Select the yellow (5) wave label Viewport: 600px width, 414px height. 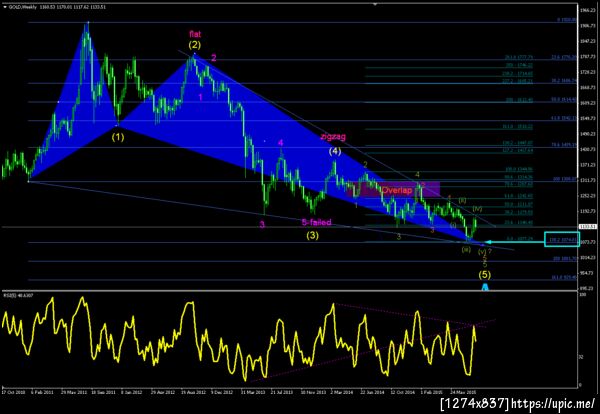[484, 274]
